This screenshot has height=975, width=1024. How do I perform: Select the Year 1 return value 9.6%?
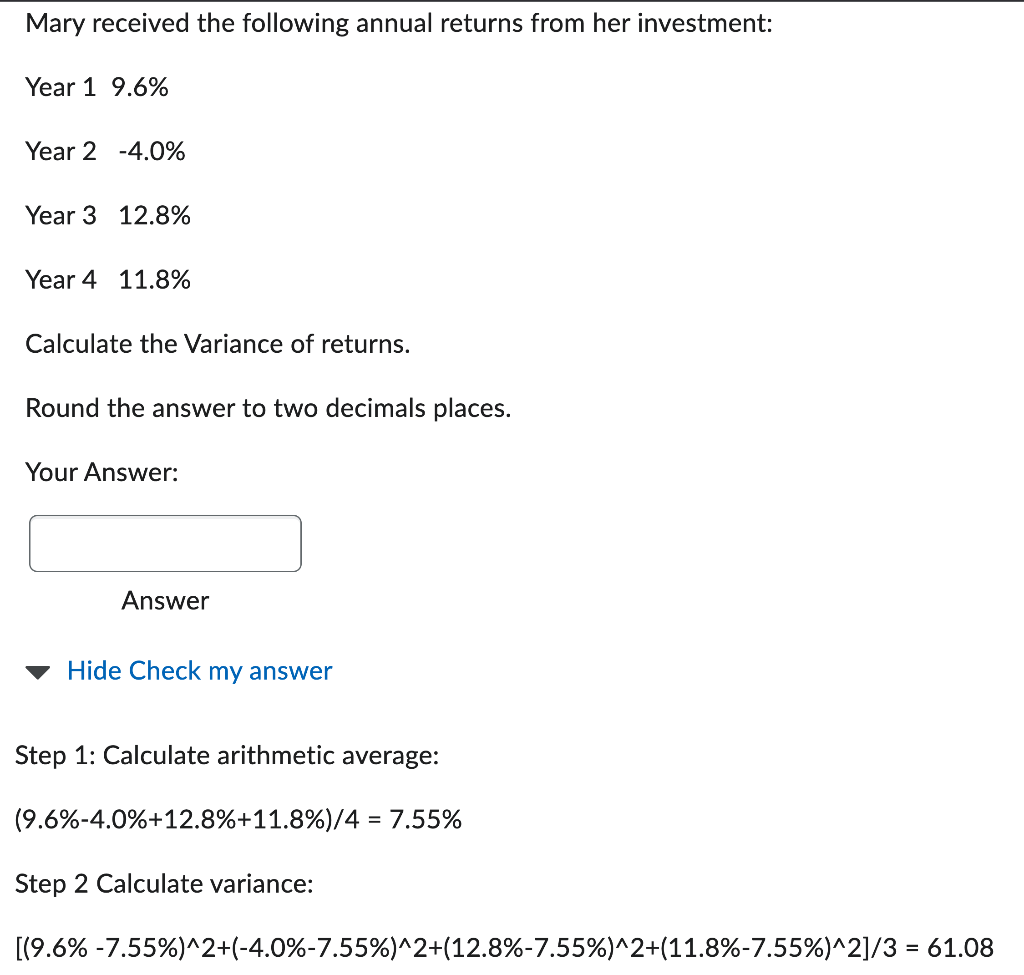(142, 88)
